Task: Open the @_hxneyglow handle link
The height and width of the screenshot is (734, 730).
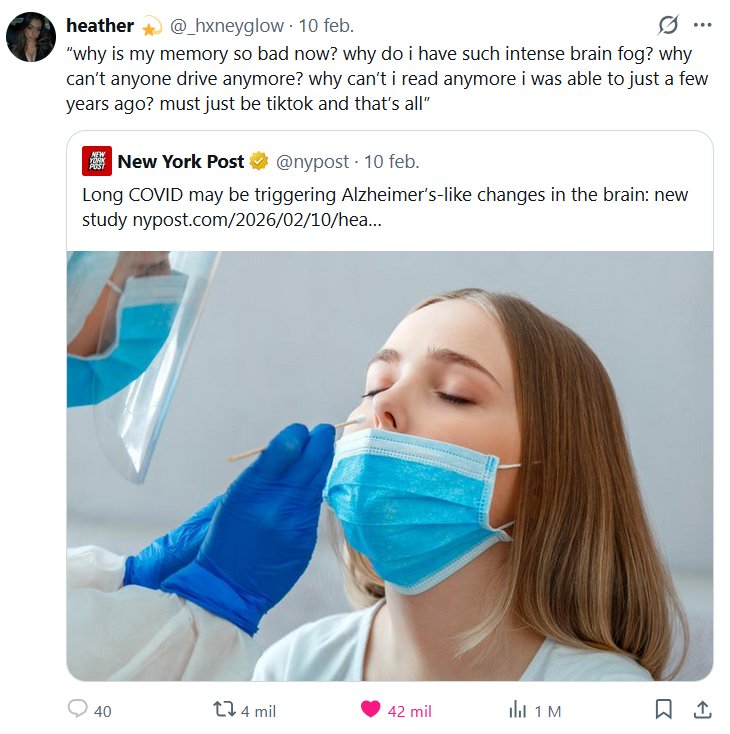Action: click(227, 25)
